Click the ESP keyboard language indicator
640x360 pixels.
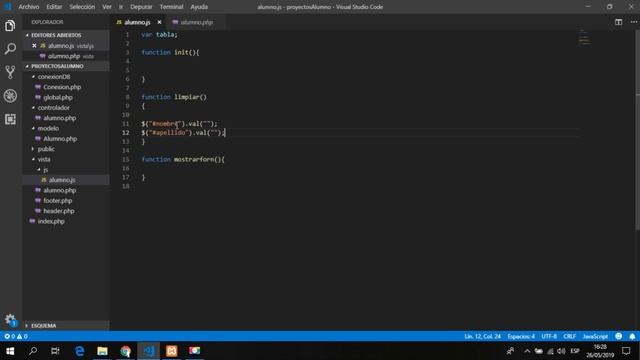click(x=575, y=351)
